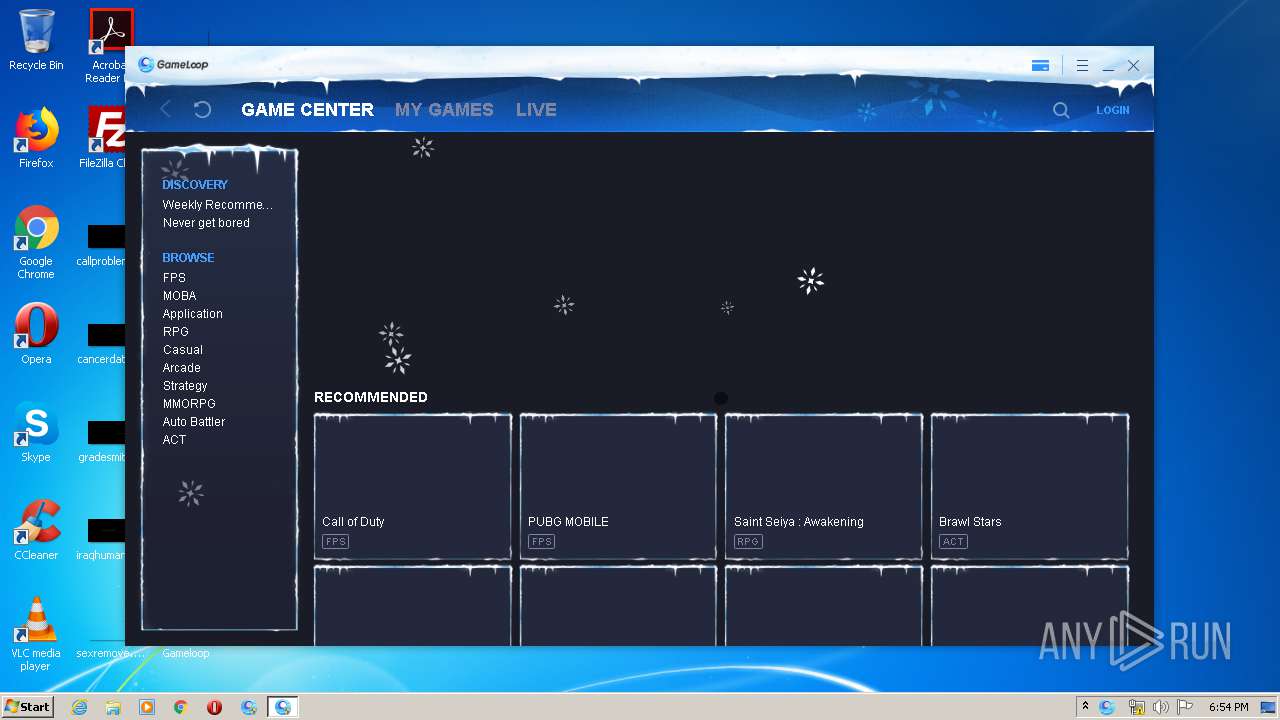Click the FPS tag under Call of Duty

tap(335, 542)
